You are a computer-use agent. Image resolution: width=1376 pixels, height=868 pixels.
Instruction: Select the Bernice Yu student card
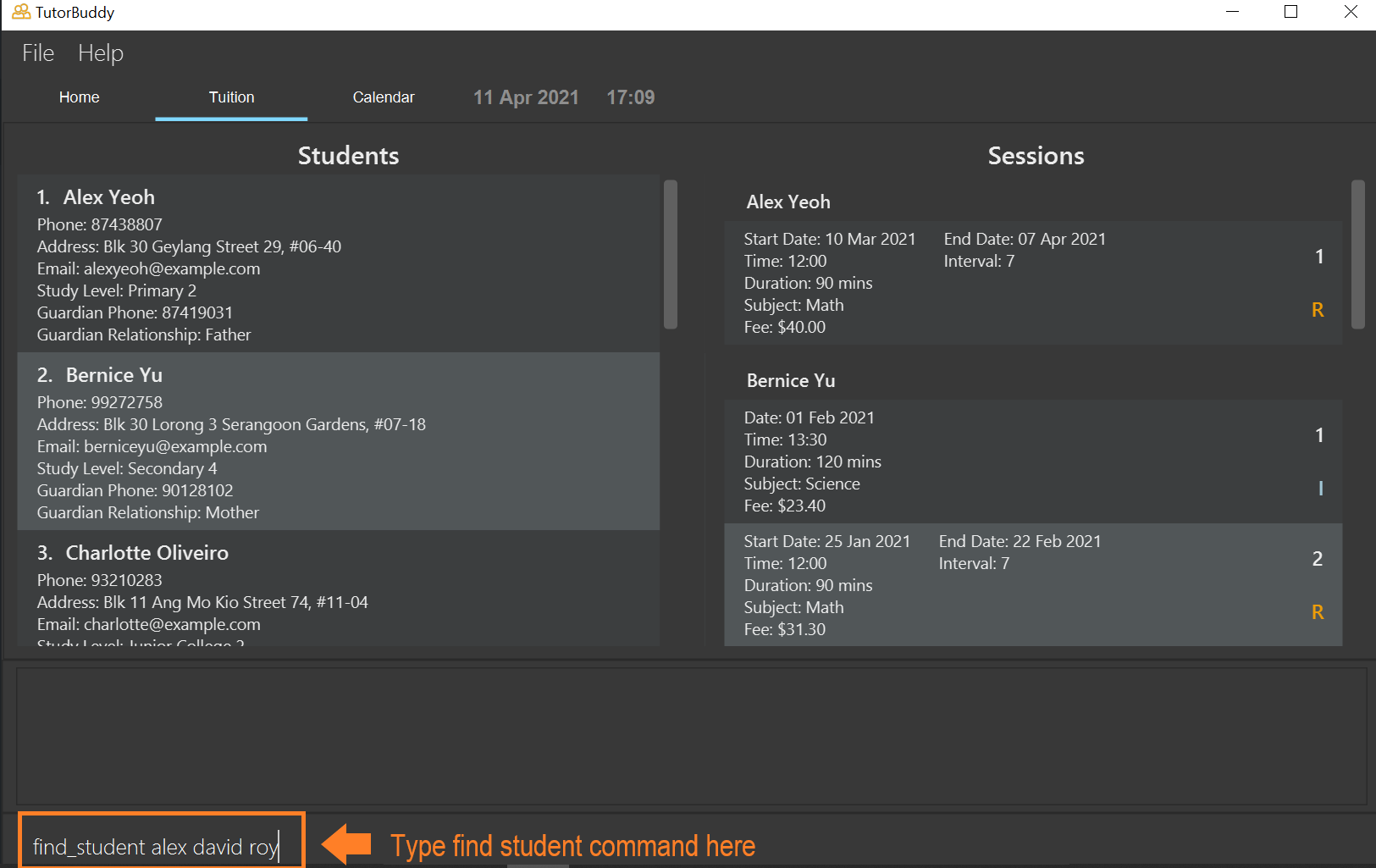[339, 441]
